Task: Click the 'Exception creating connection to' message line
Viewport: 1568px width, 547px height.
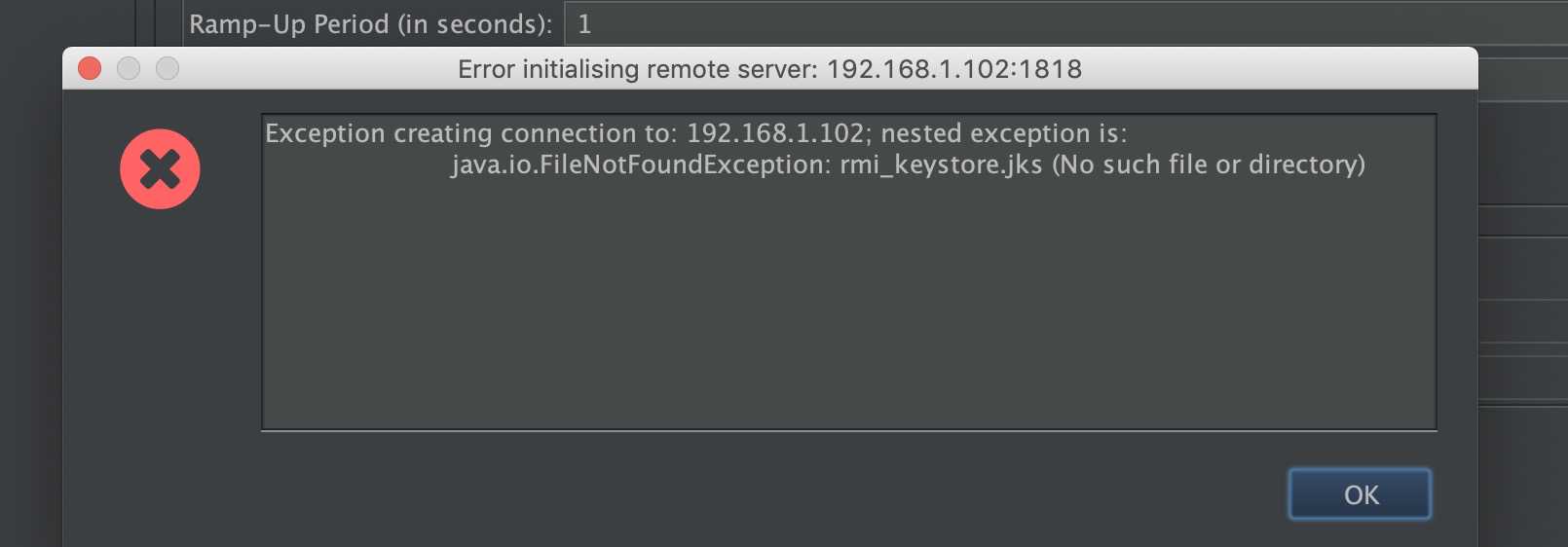Action: [x=695, y=133]
